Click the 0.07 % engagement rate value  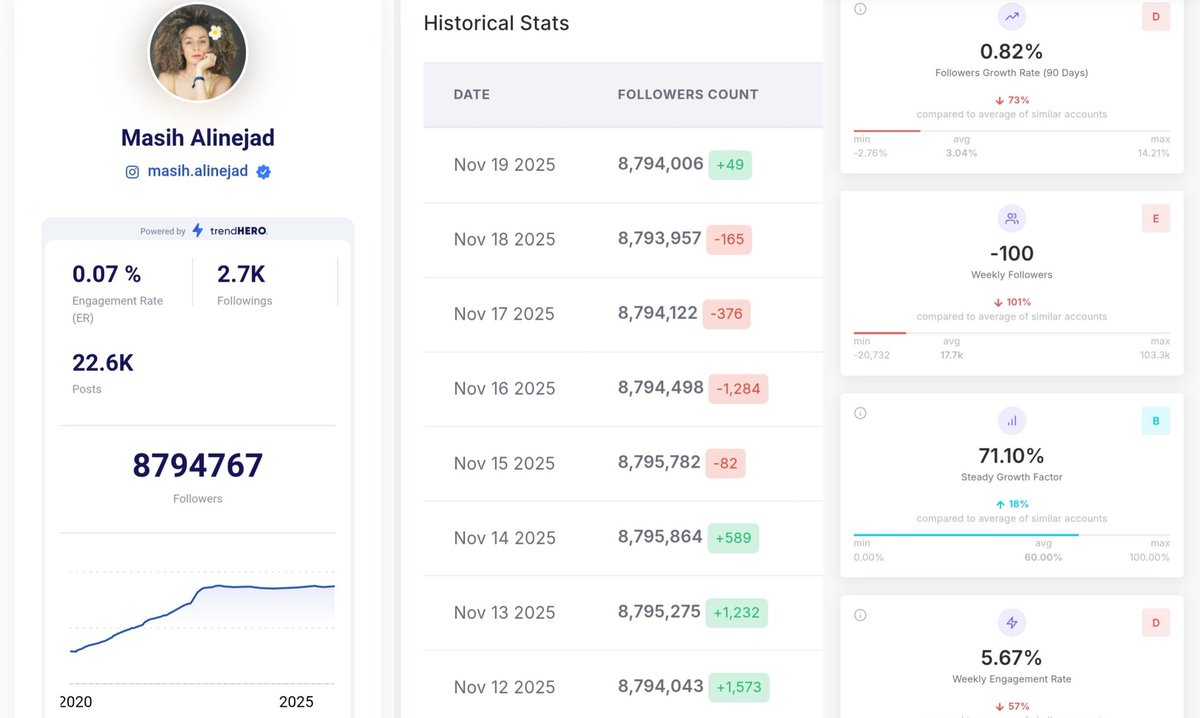107,274
